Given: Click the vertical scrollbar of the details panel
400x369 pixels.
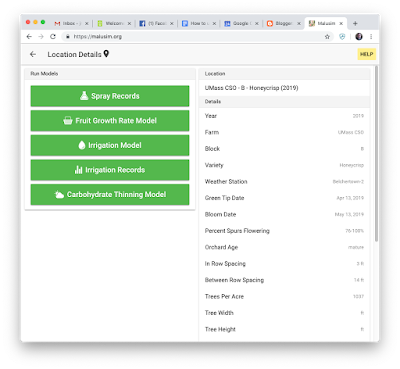Looking at the screenshot, I should (x=377, y=153).
